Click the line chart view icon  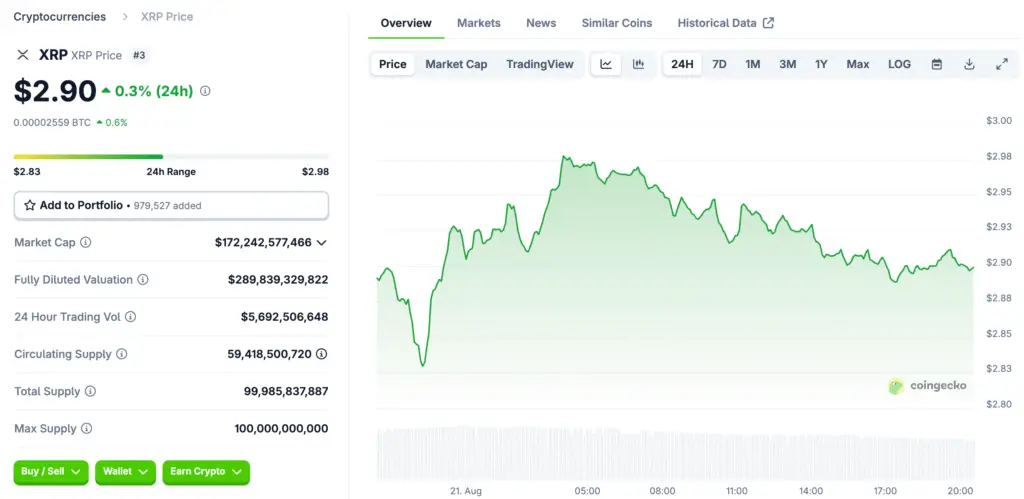coord(606,64)
